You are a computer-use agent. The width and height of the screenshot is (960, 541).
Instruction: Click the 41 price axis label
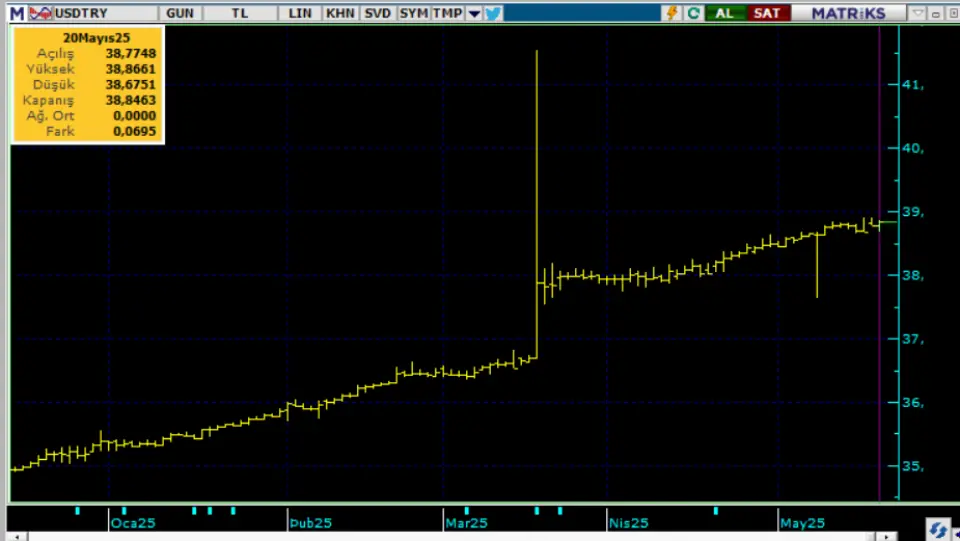913,85
